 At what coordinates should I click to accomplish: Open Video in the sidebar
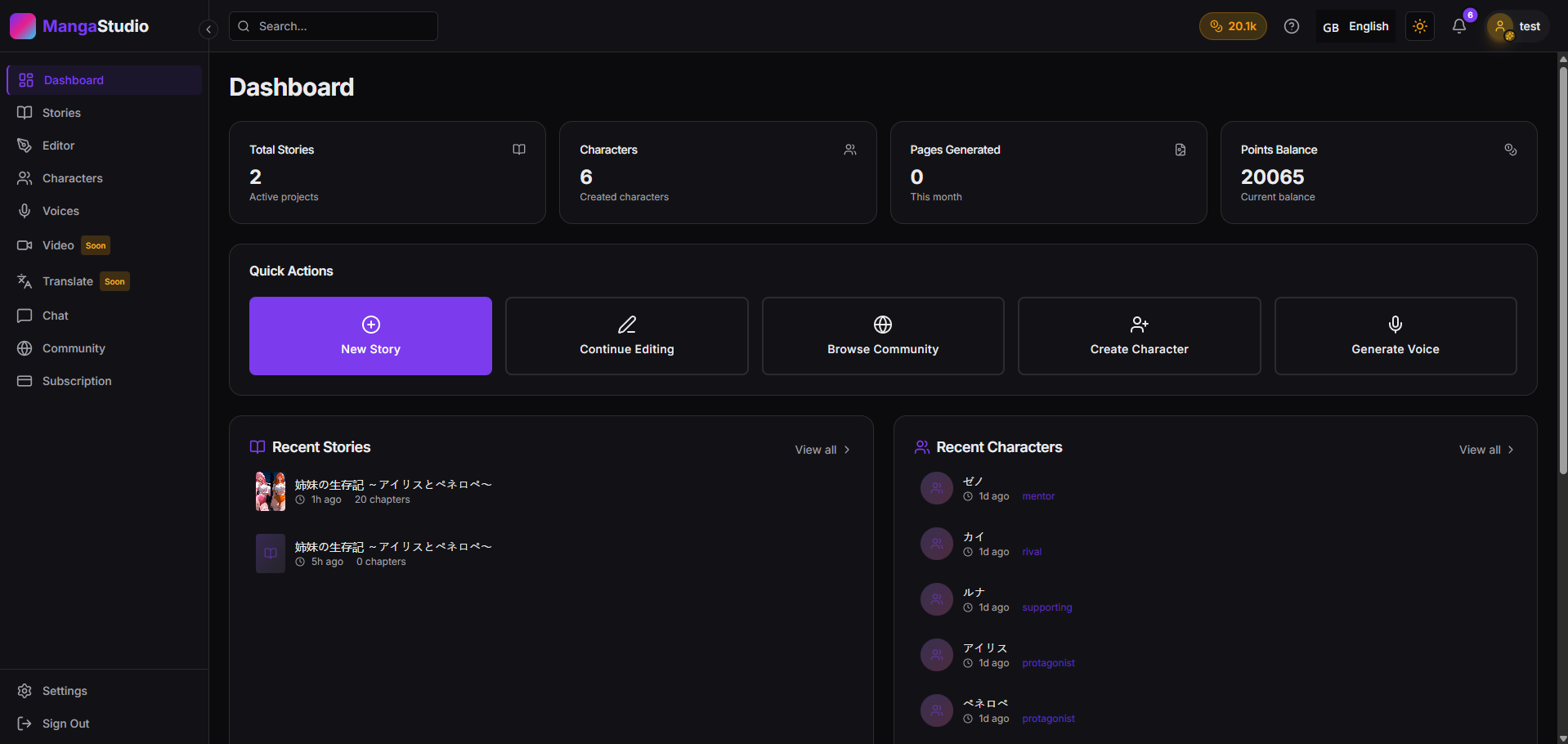[x=105, y=245]
